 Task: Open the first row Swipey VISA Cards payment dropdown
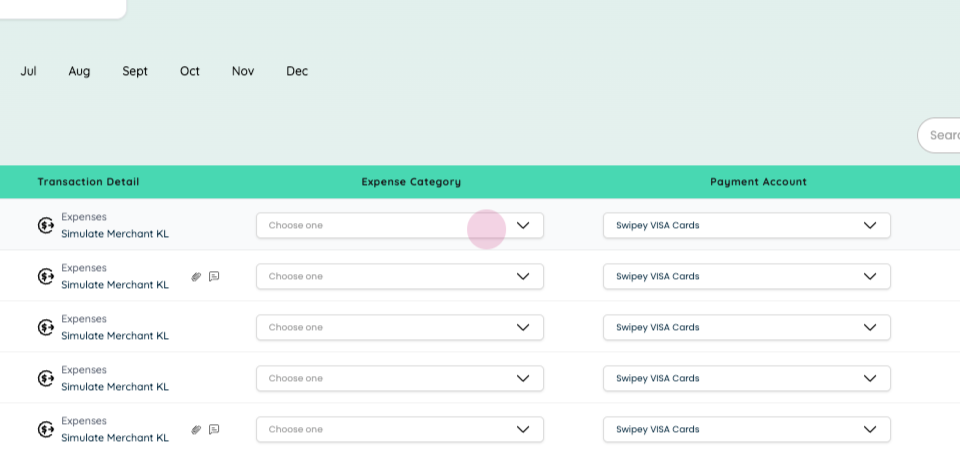(x=747, y=225)
